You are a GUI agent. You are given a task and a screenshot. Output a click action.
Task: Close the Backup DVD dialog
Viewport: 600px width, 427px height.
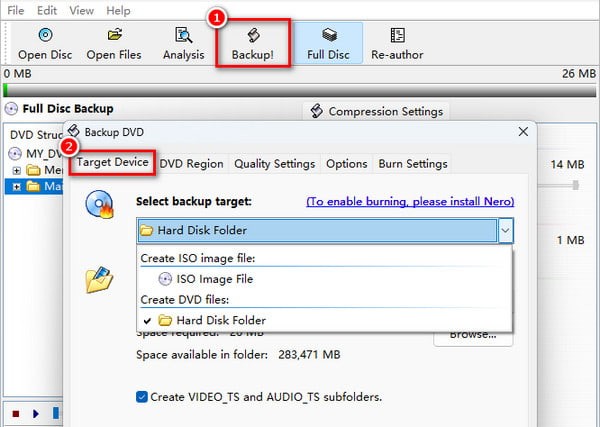click(x=523, y=132)
